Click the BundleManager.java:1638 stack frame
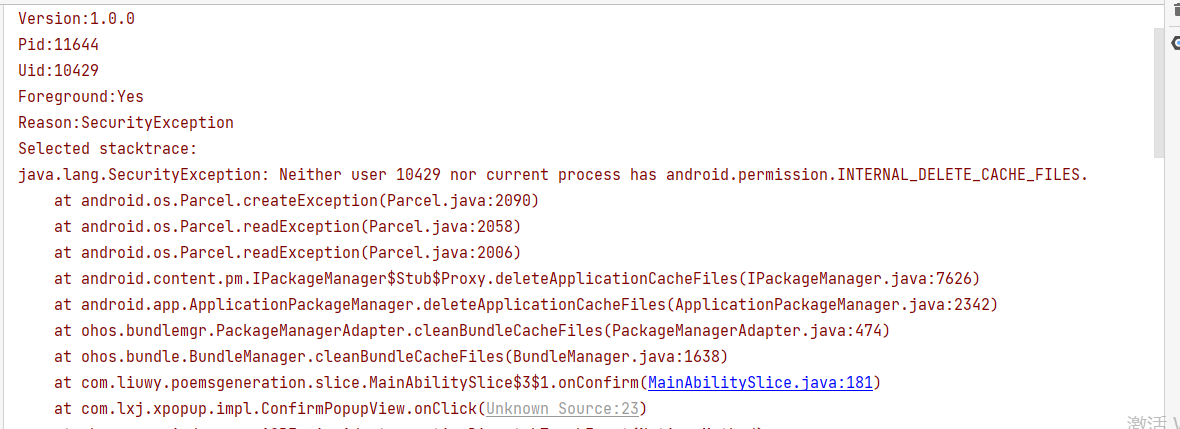 point(391,356)
